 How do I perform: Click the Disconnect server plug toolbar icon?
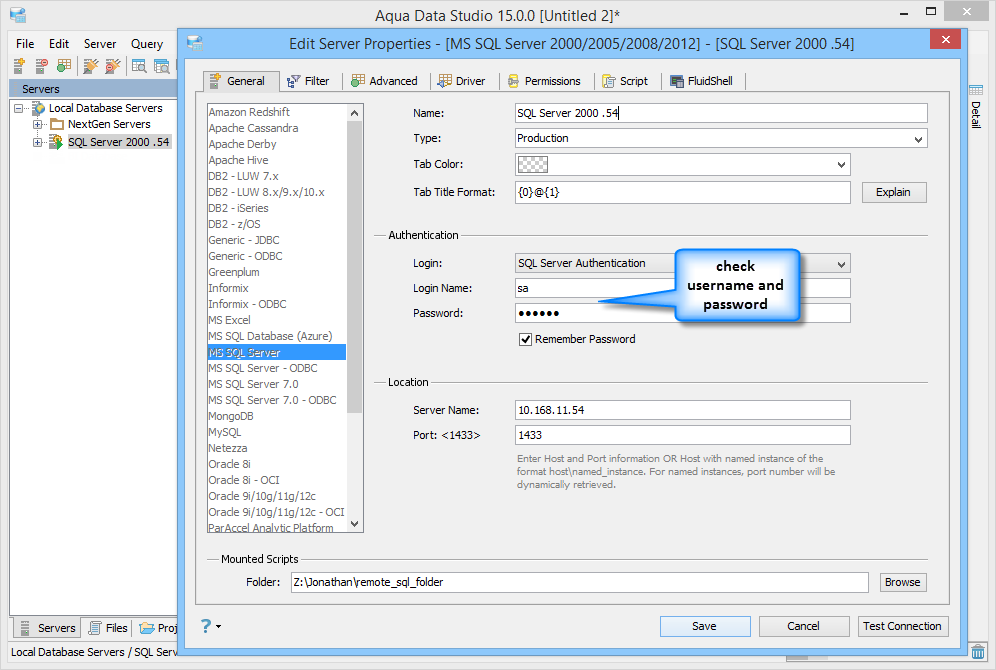coord(113,65)
